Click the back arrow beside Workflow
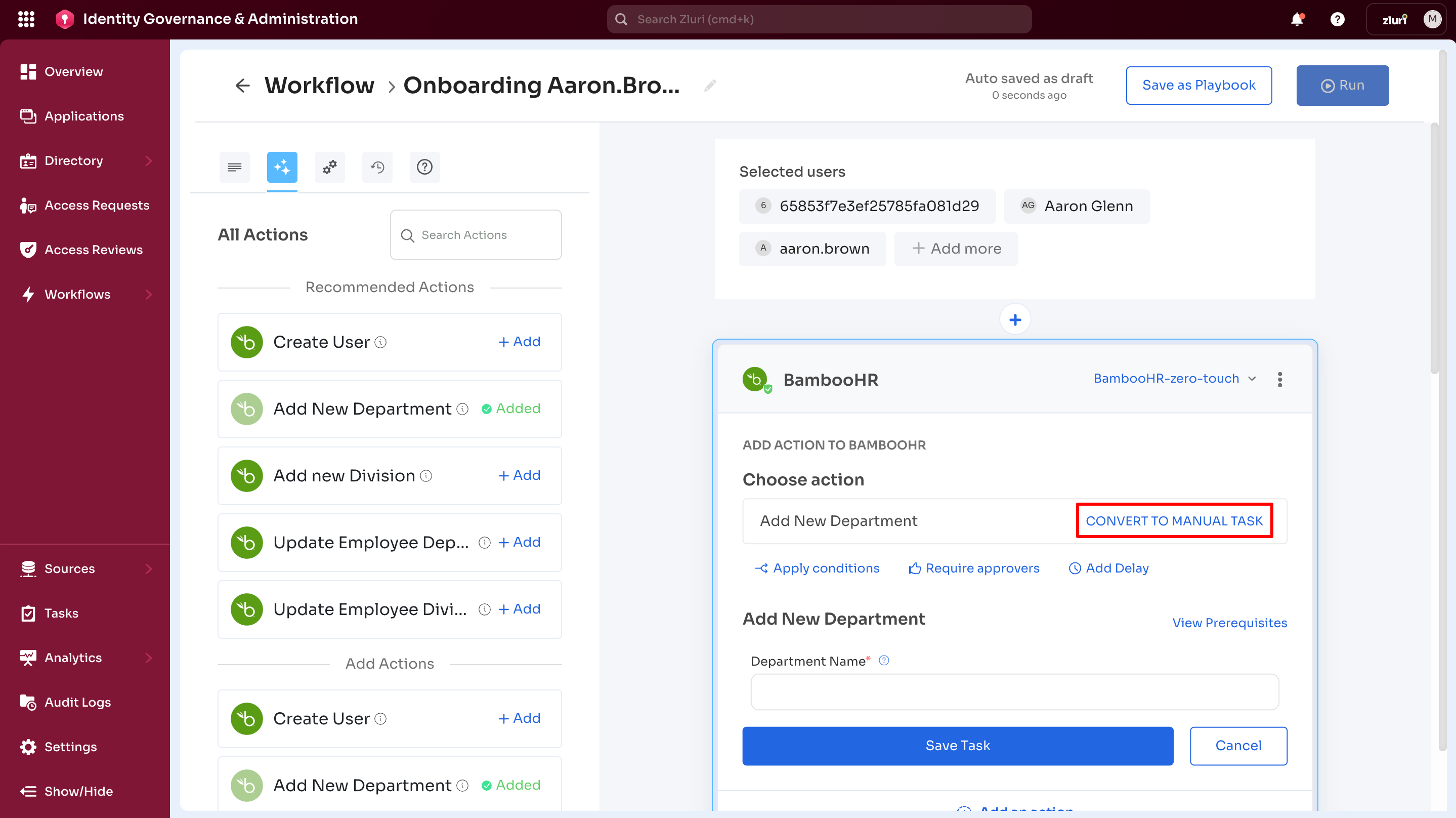 coord(242,86)
